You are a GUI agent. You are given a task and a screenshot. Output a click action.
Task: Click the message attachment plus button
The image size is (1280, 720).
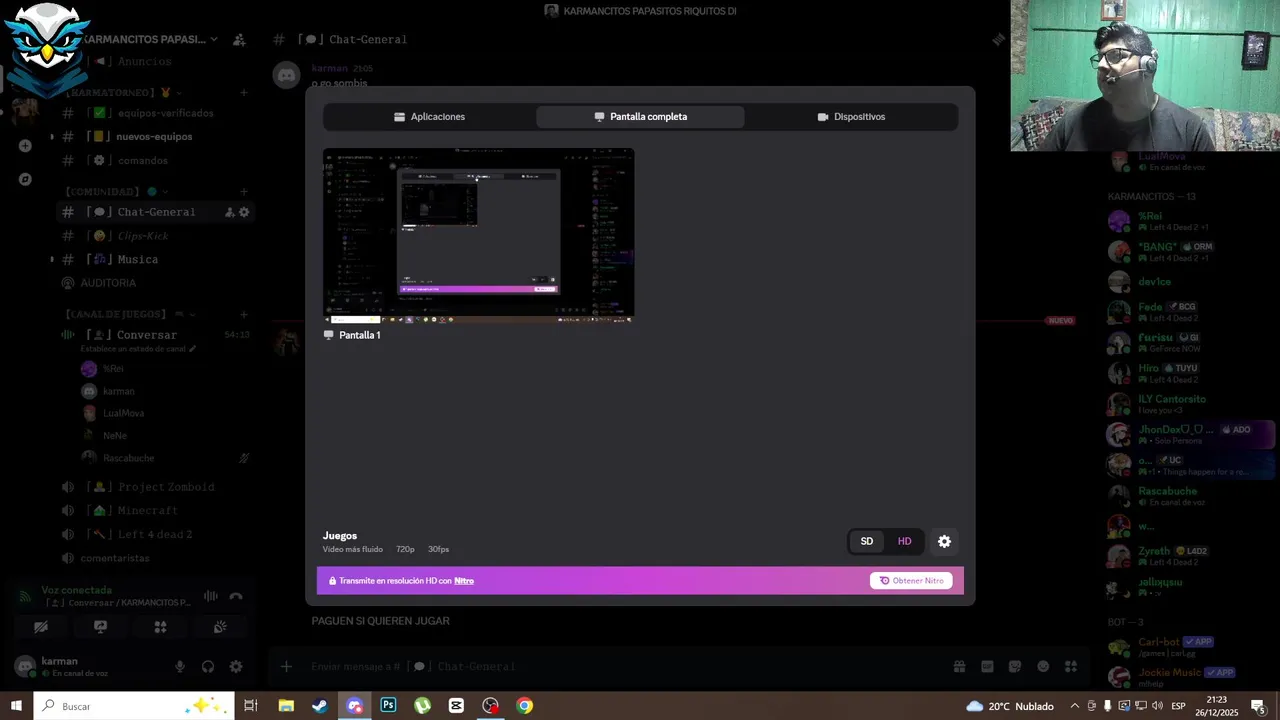coord(286,667)
